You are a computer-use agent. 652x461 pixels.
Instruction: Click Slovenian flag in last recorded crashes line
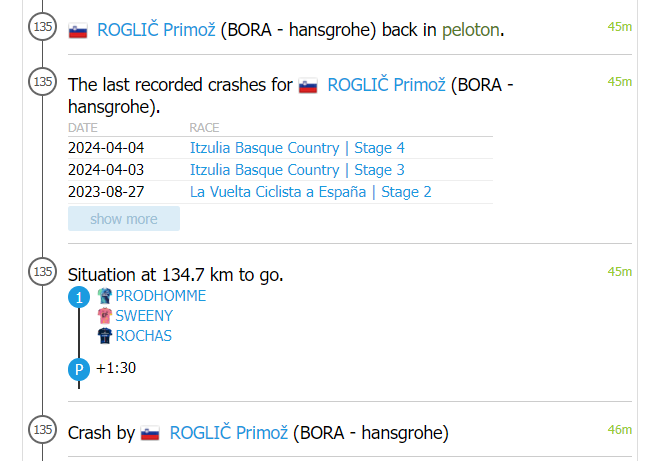308,87
